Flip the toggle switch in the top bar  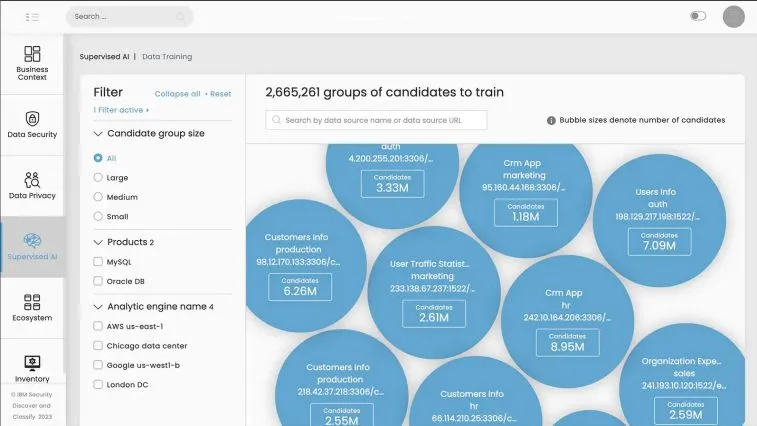698,16
